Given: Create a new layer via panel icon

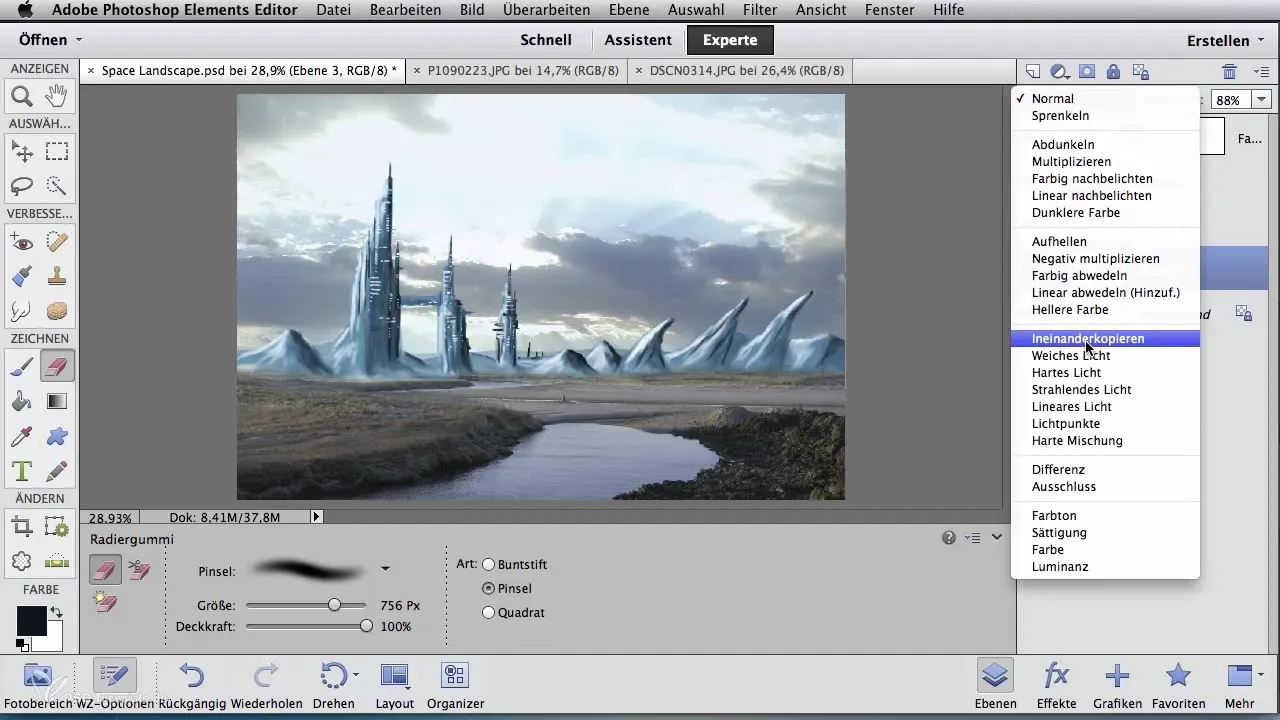Looking at the screenshot, I should 1033,71.
